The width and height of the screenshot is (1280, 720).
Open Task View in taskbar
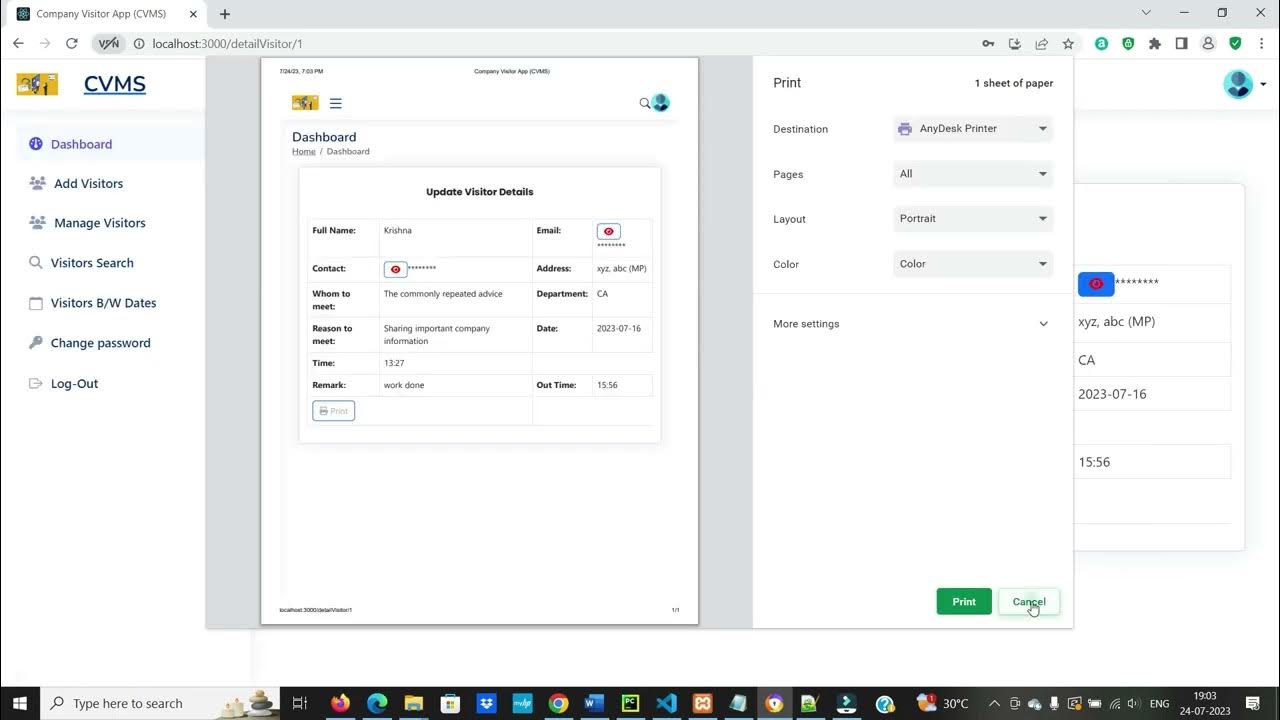coord(300,703)
